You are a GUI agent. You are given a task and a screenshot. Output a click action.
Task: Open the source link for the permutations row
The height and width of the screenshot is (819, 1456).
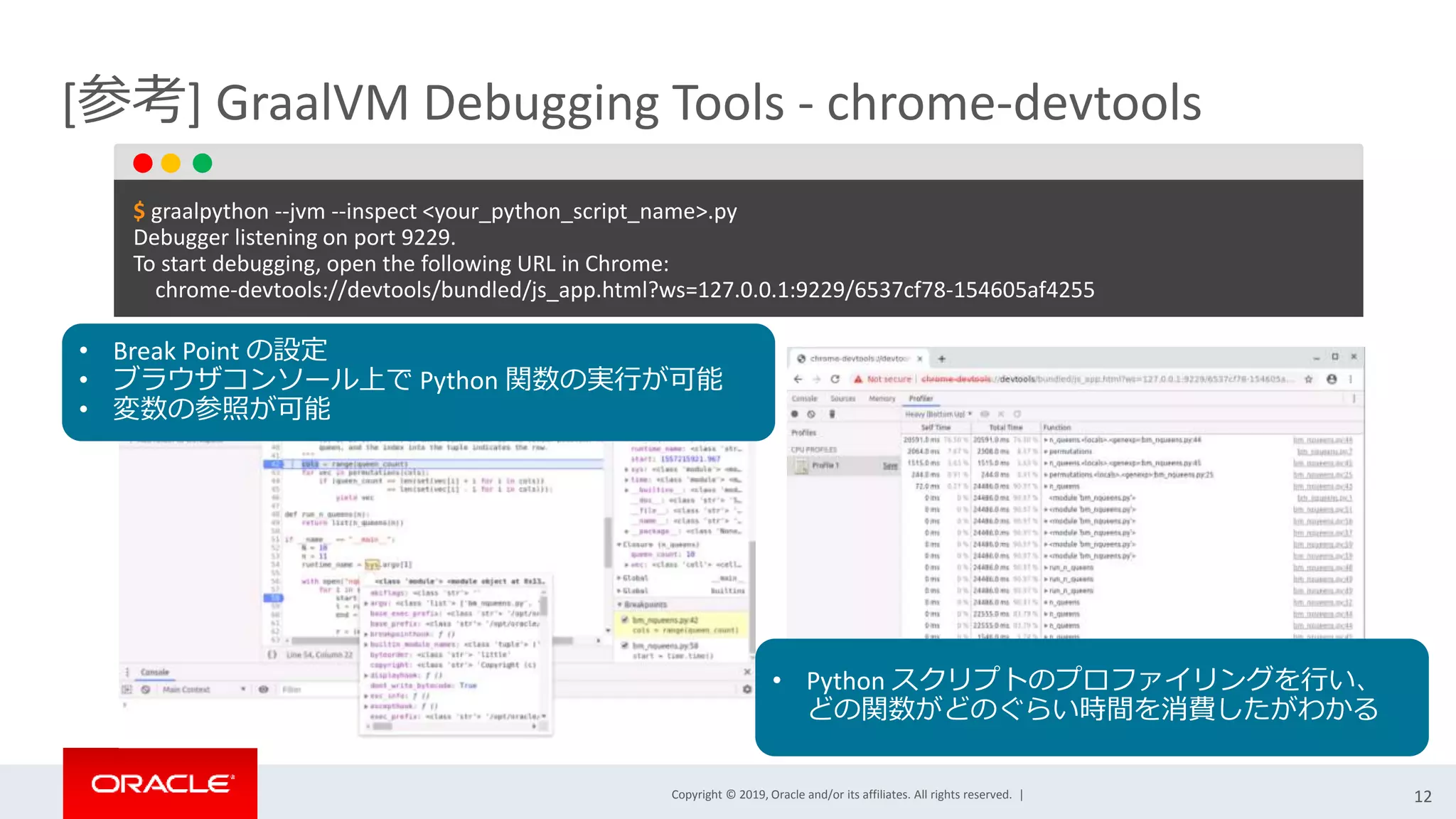(x=1324, y=451)
